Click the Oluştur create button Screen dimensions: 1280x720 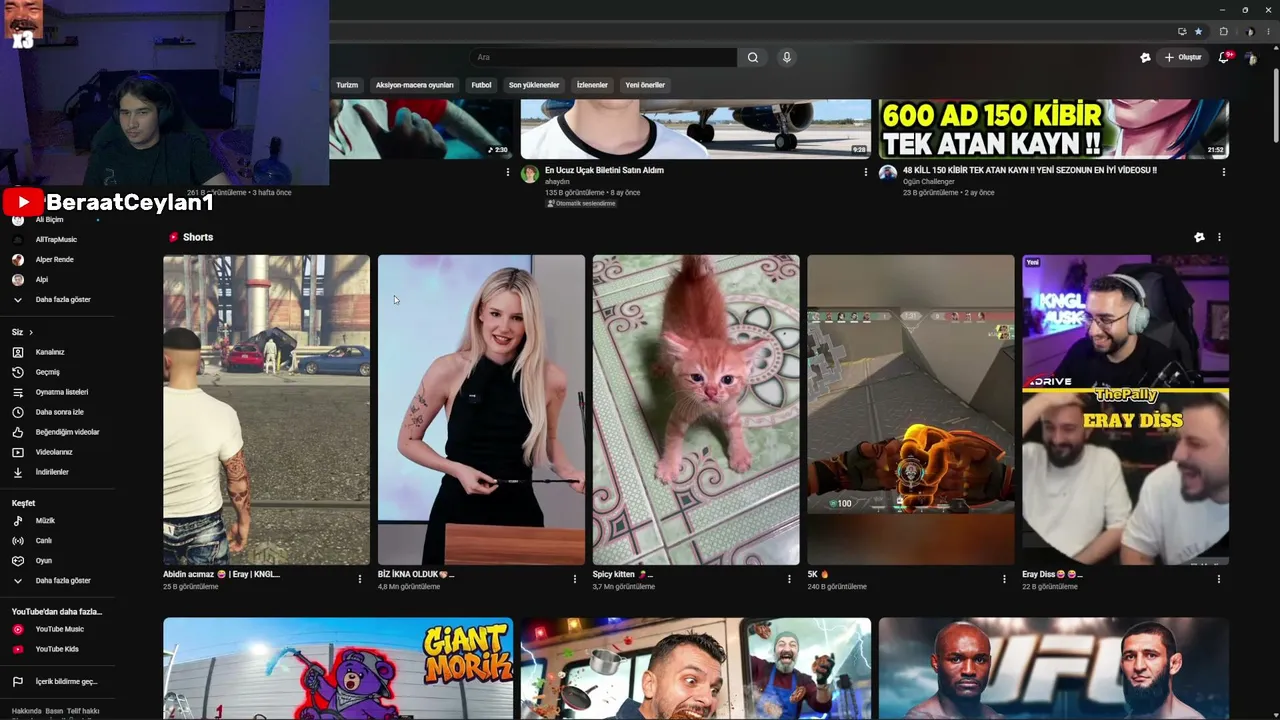coord(1183,57)
